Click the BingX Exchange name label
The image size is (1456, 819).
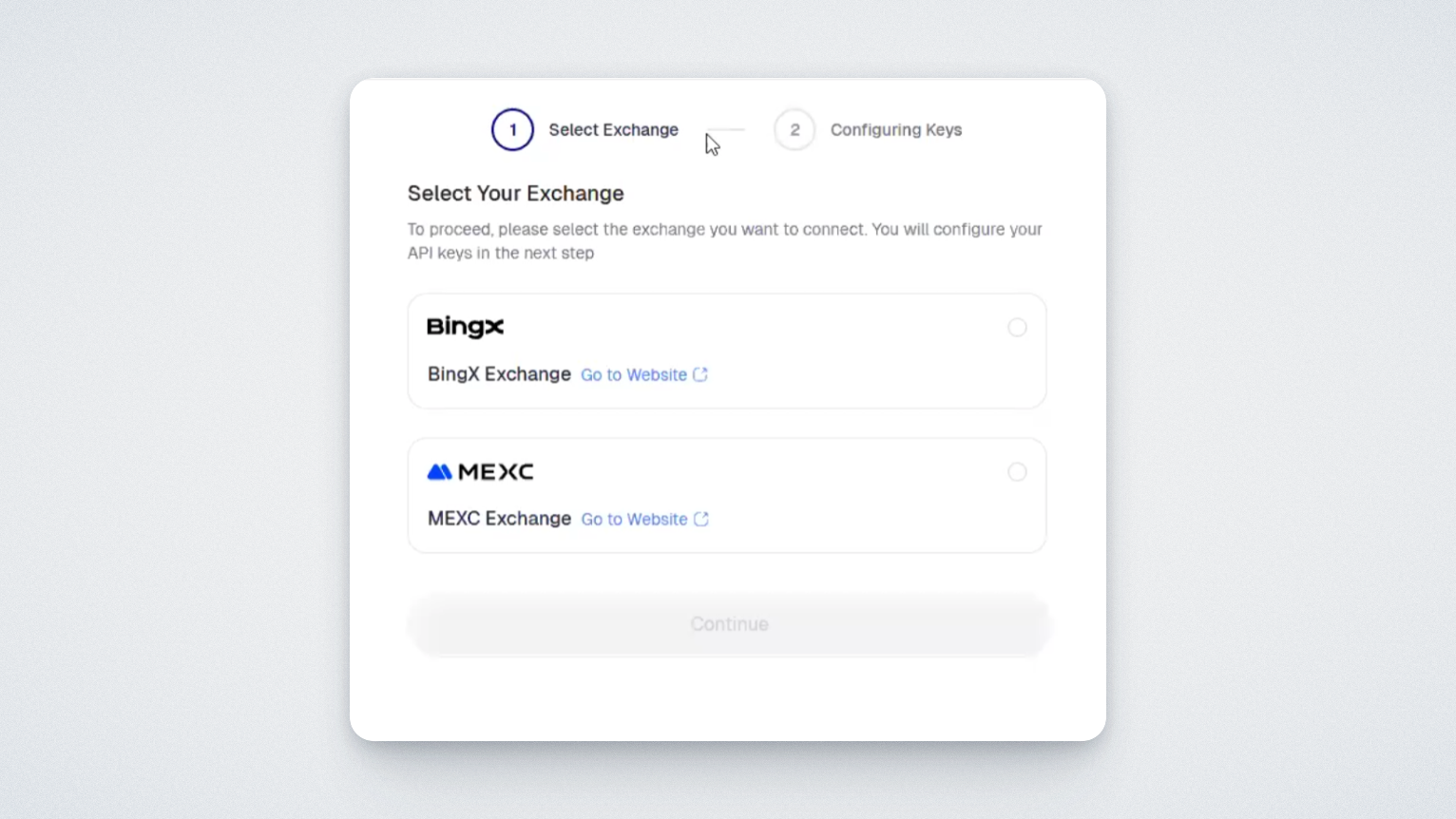point(499,374)
